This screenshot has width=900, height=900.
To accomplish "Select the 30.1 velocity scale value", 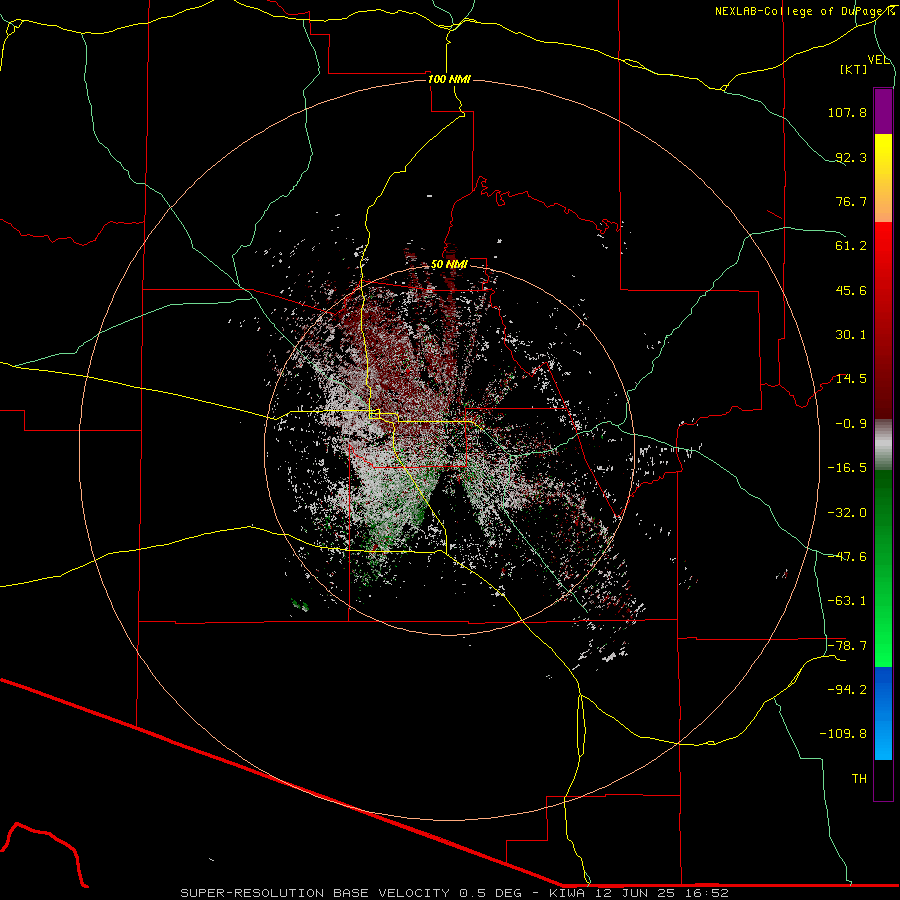I will point(851,335).
